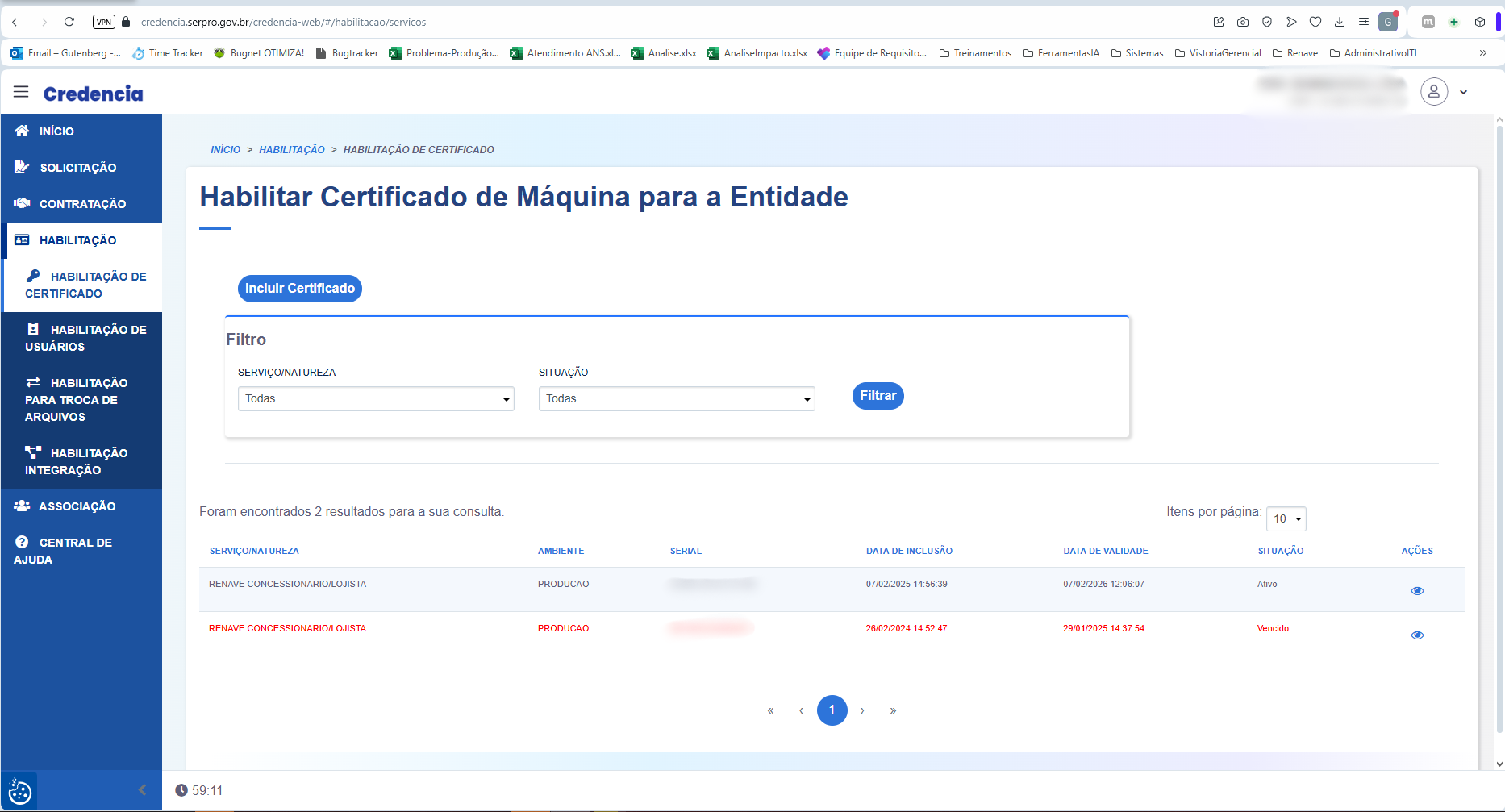Open the browser easy setup icon
This screenshot has height=812, width=1505.
pyautogui.click(x=1364, y=22)
